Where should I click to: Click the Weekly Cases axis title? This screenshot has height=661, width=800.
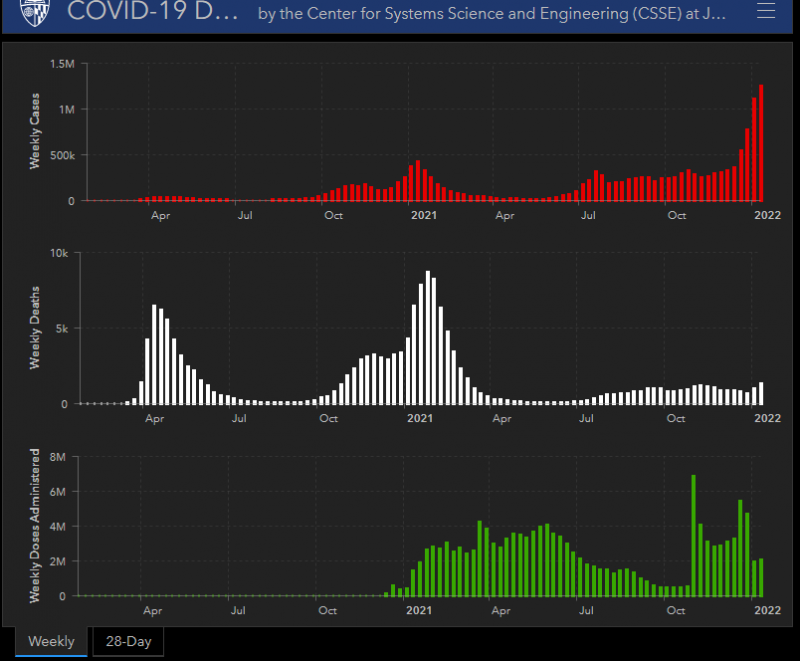click(36, 132)
